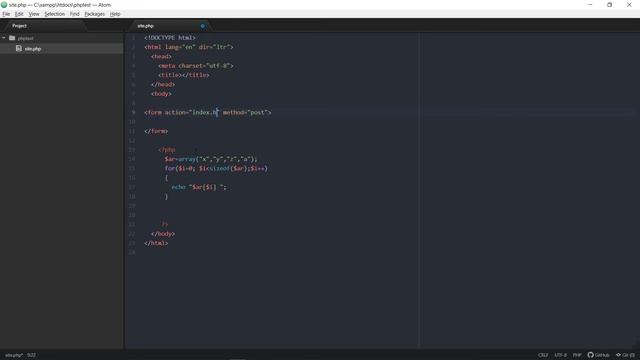This screenshot has width=640, height=360.
Task: Open the GitHub panel from status bar
Action: click(598, 355)
